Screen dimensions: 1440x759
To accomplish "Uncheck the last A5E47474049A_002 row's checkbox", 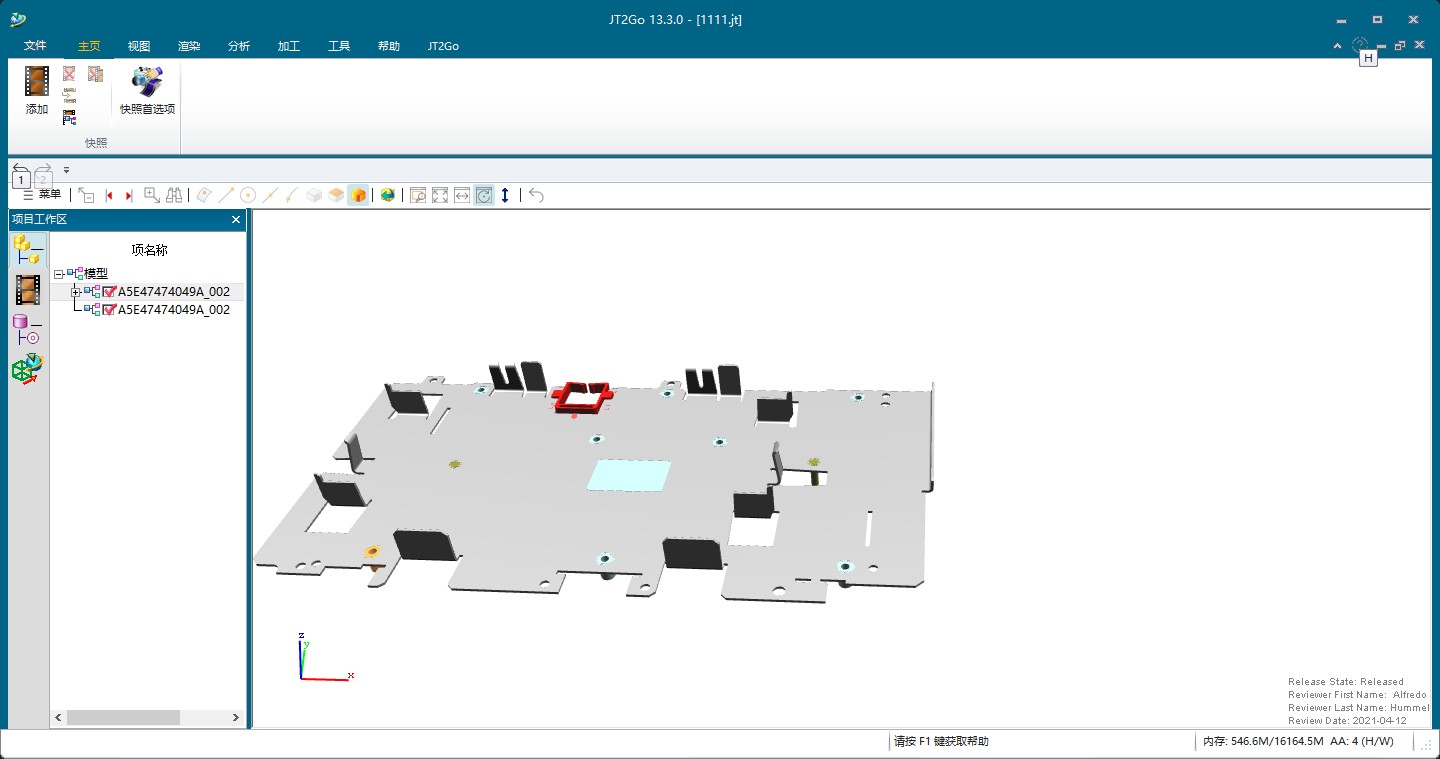I will pyautogui.click(x=110, y=310).
